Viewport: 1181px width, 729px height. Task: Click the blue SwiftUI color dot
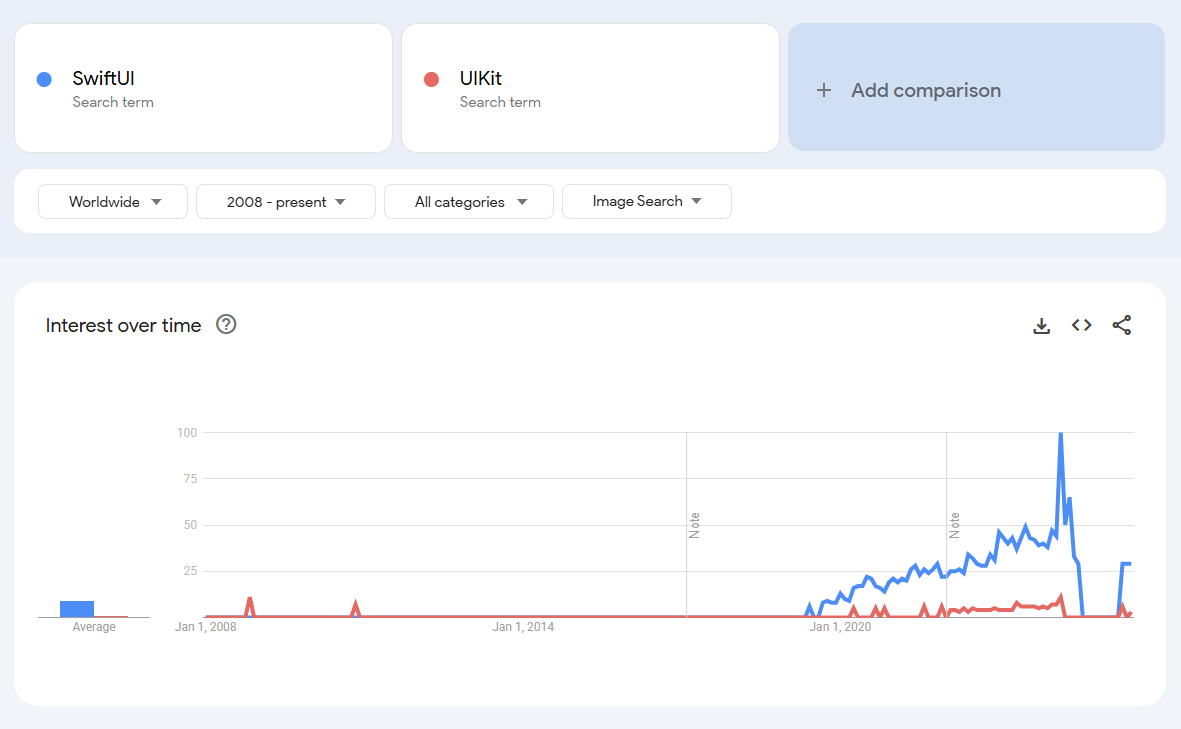(x=44, y=79)
